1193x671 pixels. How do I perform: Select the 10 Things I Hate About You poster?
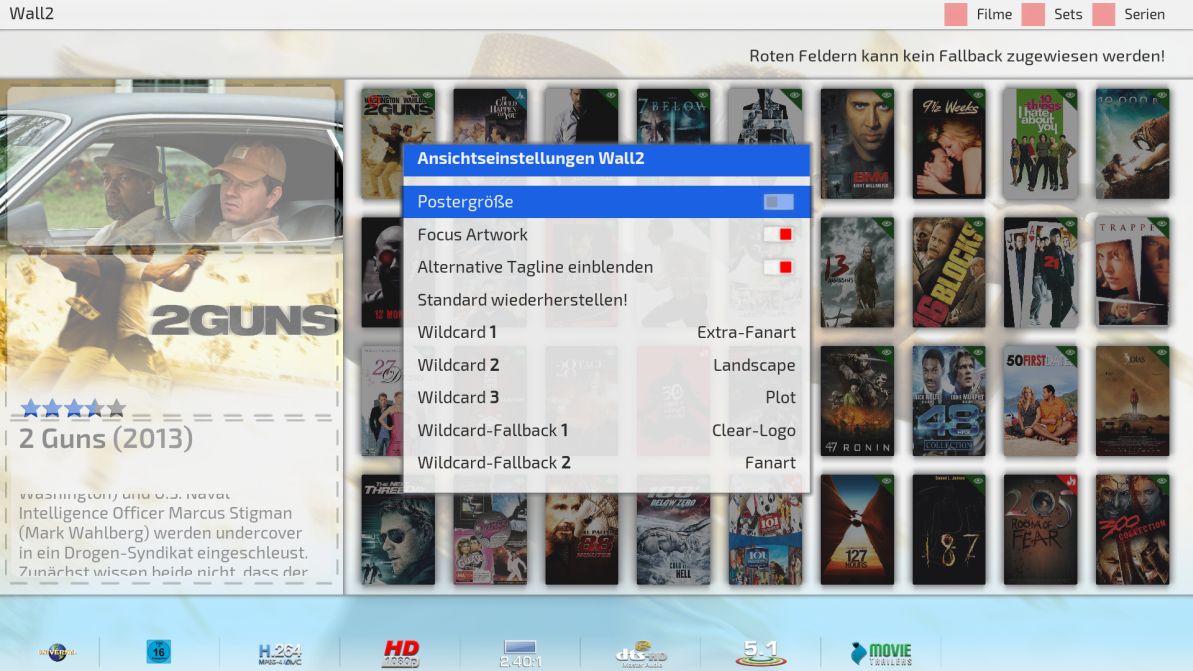(1040, 144)
